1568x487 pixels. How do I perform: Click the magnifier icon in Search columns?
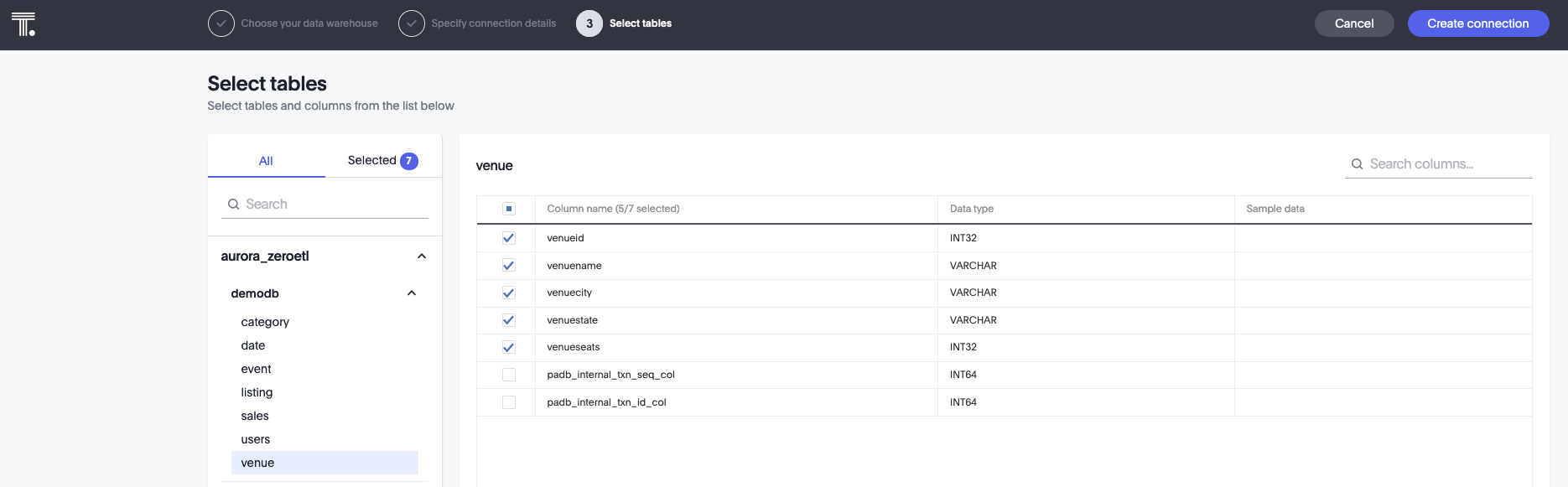pos(1357,164)
